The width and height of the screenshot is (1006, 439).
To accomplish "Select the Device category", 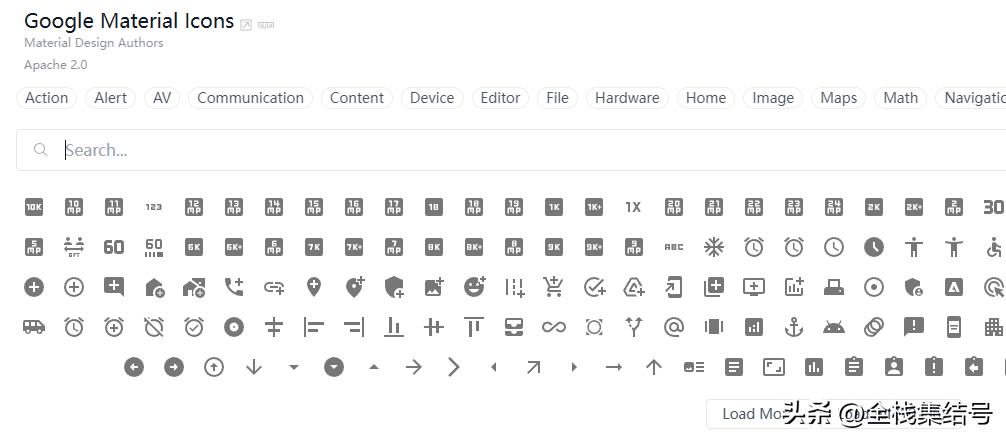I will coord(432,98).
